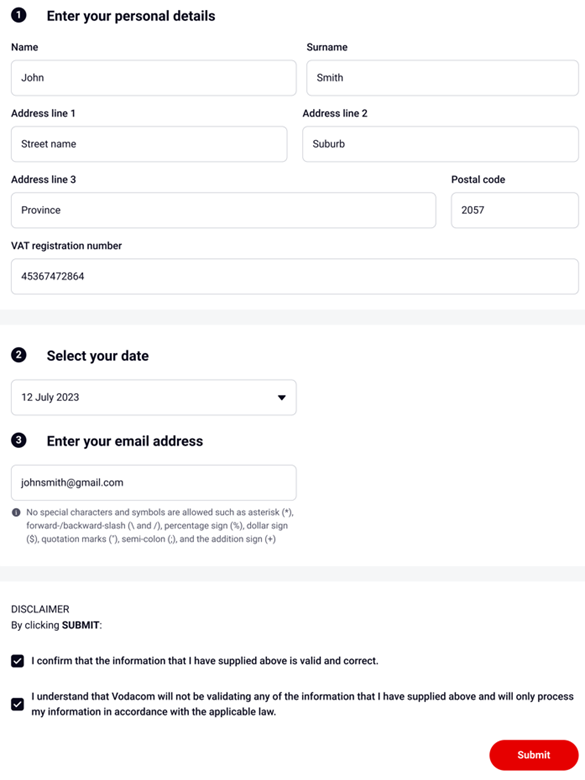Toggle the Vodacom validation acknowledgement checkbox

pyautogui.click(x=17, y=704)
